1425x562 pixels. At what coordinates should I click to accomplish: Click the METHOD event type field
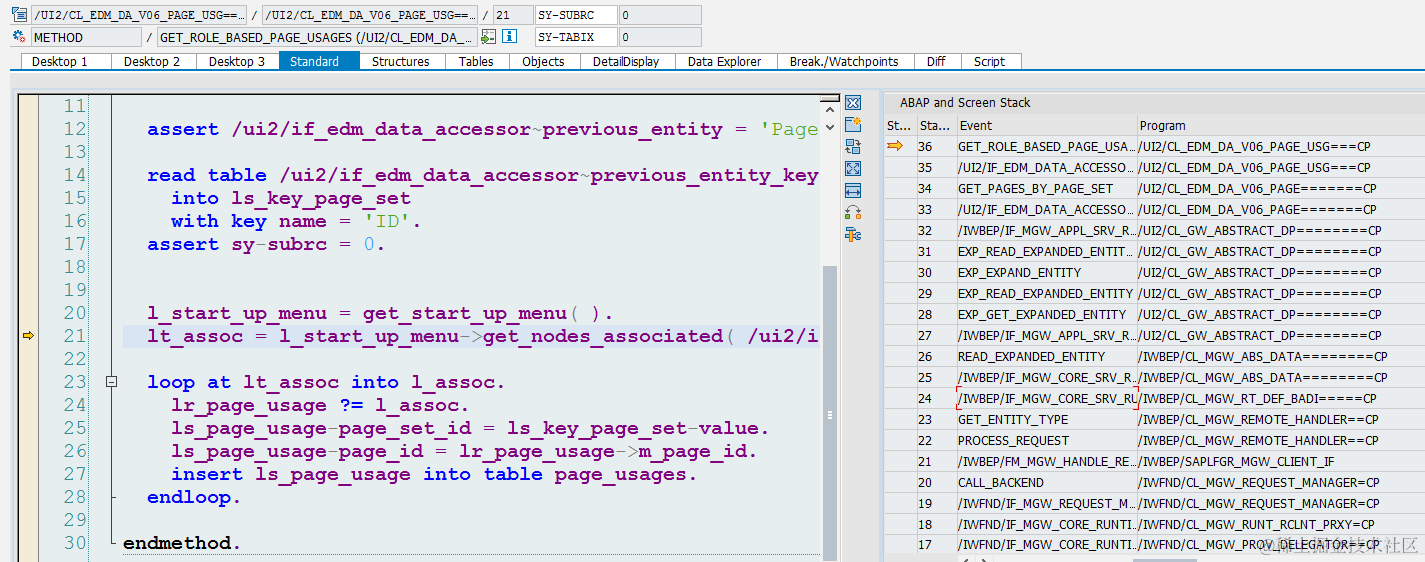(86, 37)
